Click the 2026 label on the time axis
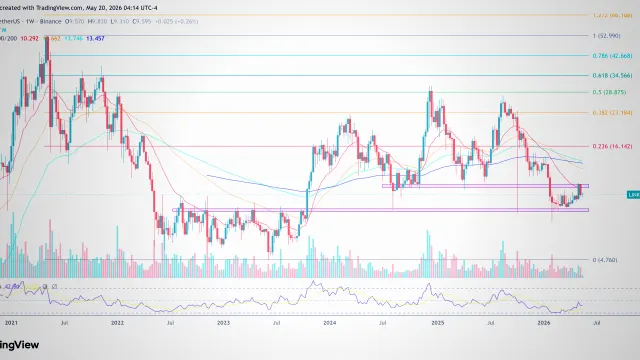Screen dimensions: 640x360 [544, 323]
